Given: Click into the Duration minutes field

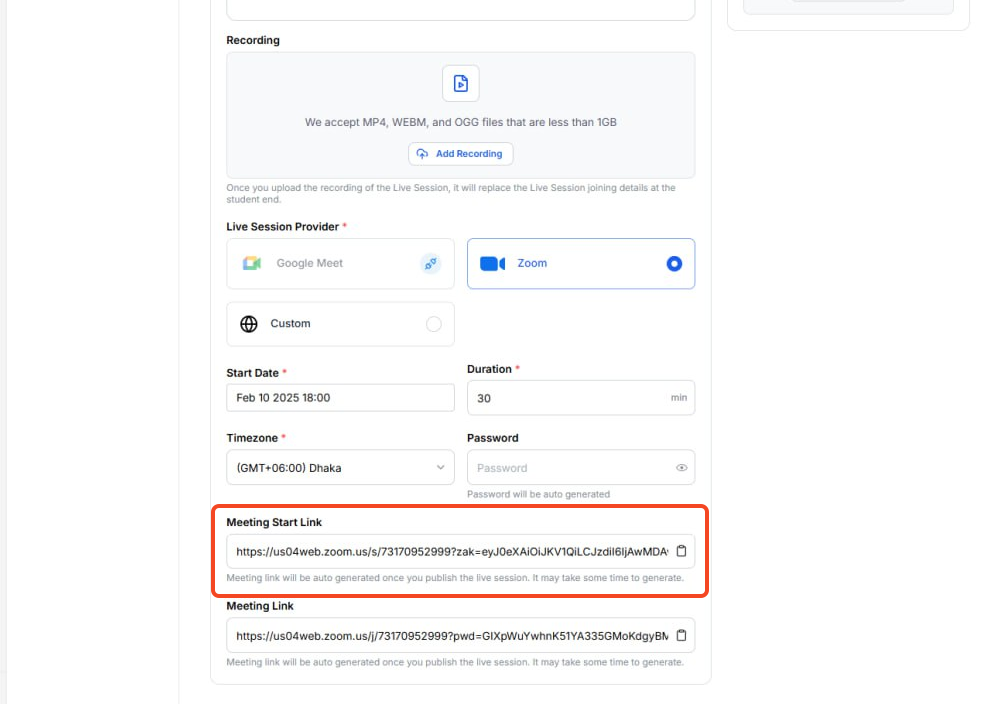Looking at the screenshot, I should pyautogui.click(x=565, y=398).
